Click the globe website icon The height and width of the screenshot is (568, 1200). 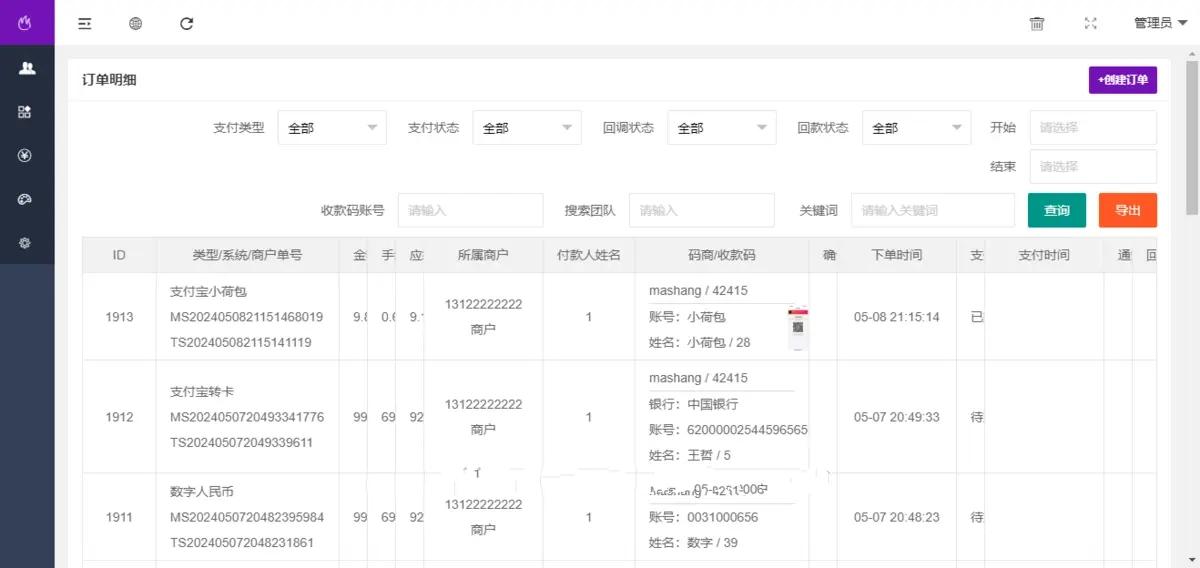tap(136, 23)
